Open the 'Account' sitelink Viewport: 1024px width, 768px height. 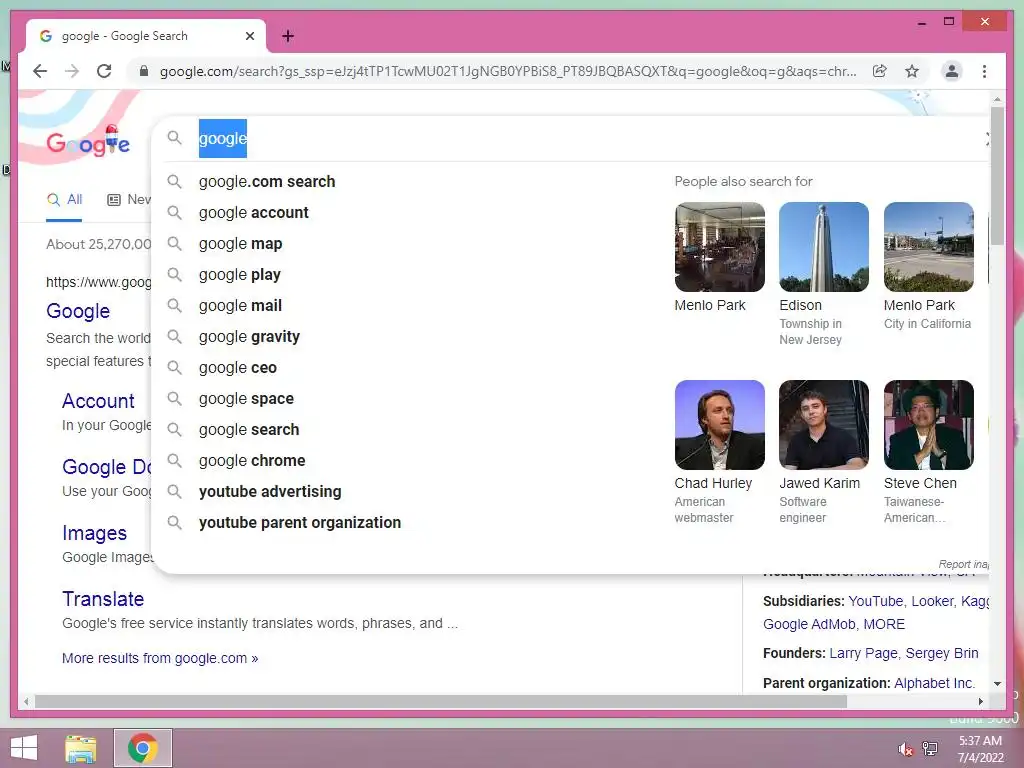98,400
